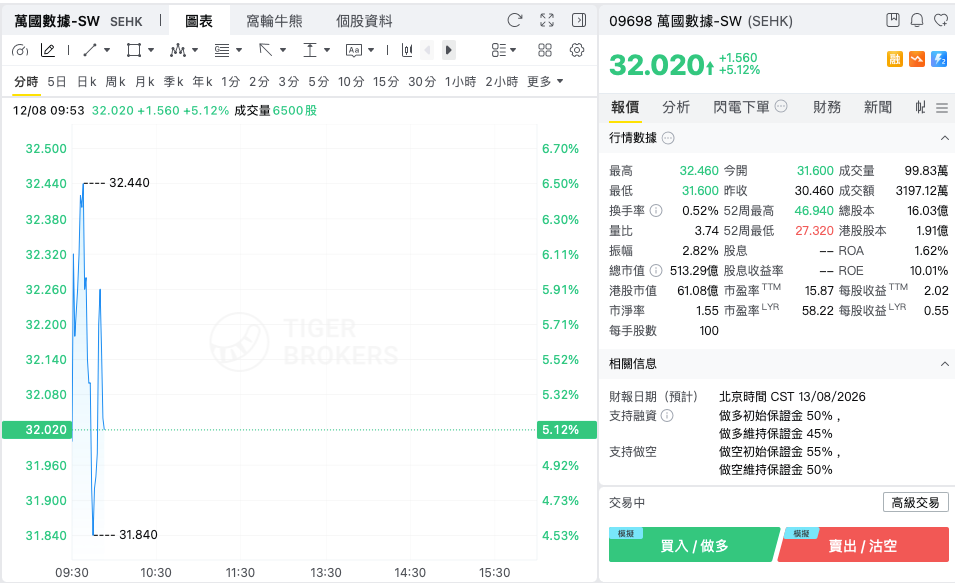Click info icon next to 換手率

[x=656, y=211]
